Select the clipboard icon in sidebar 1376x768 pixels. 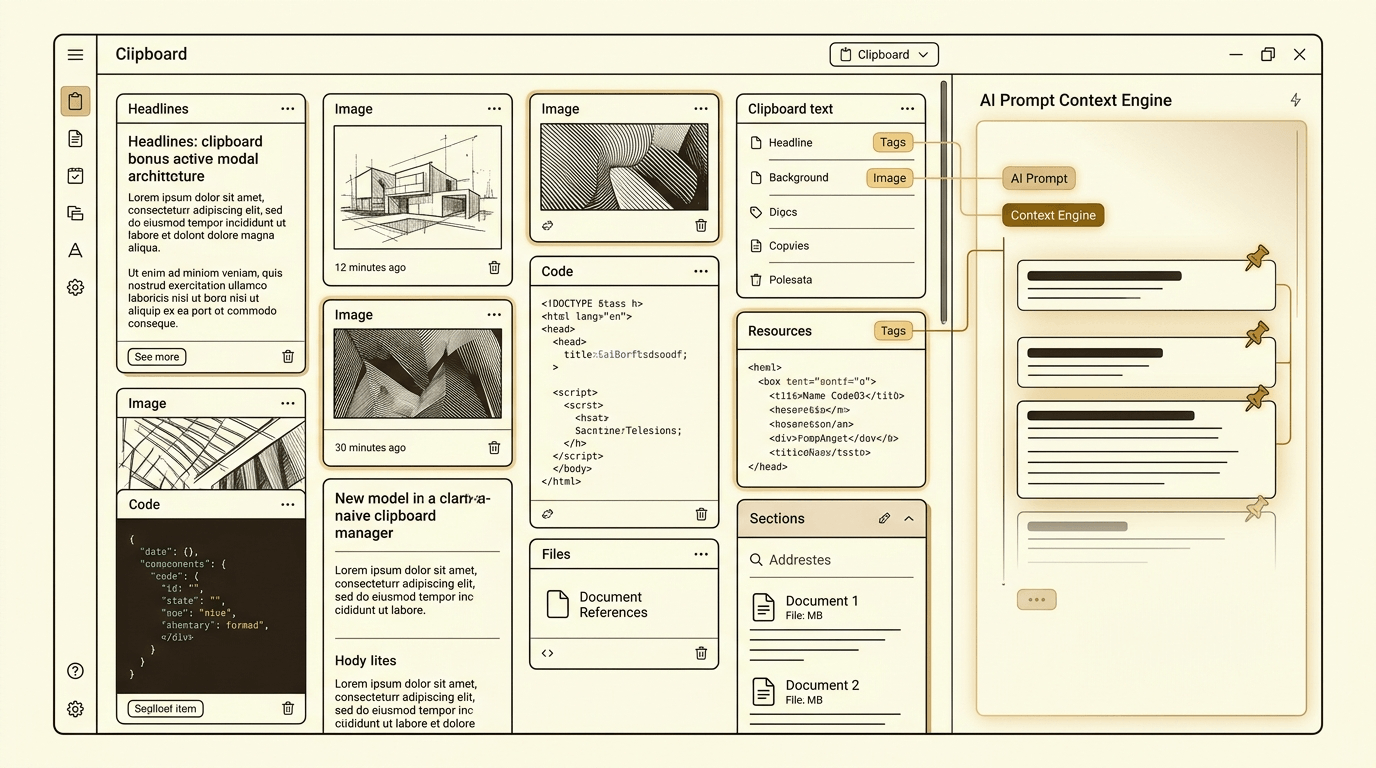click(75, 101)
